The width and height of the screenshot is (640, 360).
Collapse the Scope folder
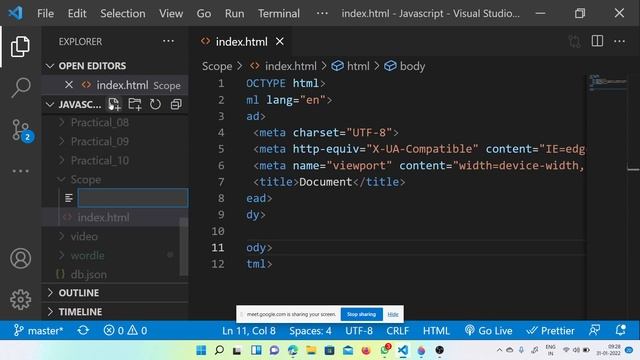[x=86, y=180]
